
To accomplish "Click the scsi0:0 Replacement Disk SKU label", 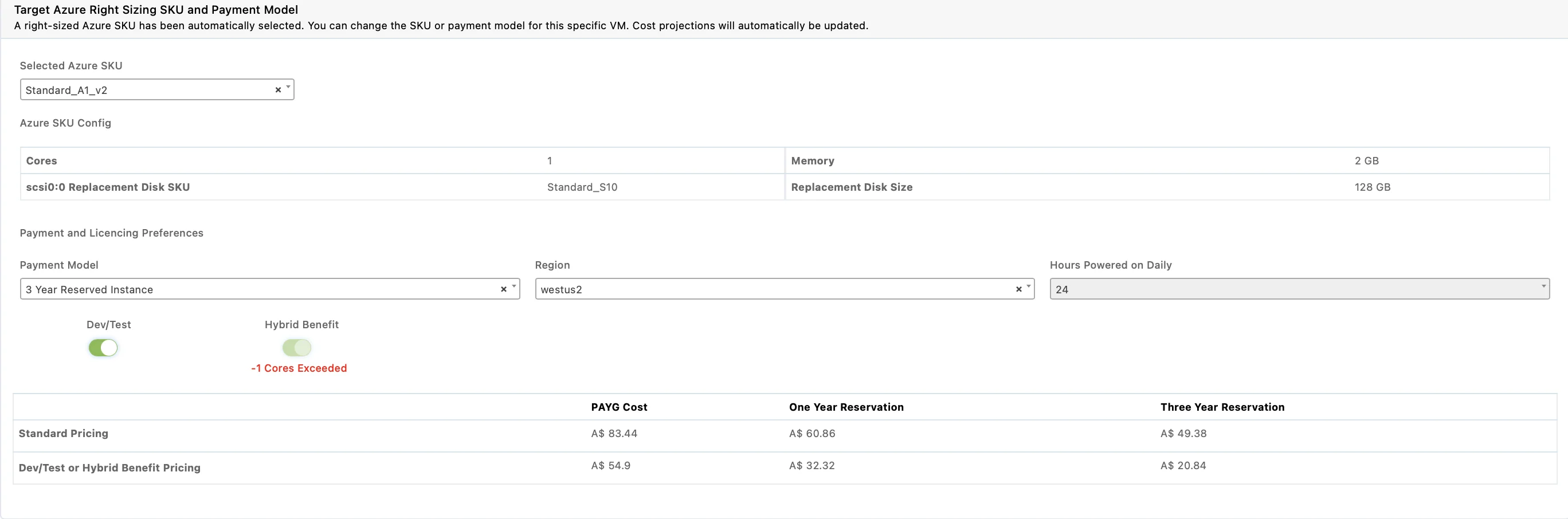I will tap(108, 187).
